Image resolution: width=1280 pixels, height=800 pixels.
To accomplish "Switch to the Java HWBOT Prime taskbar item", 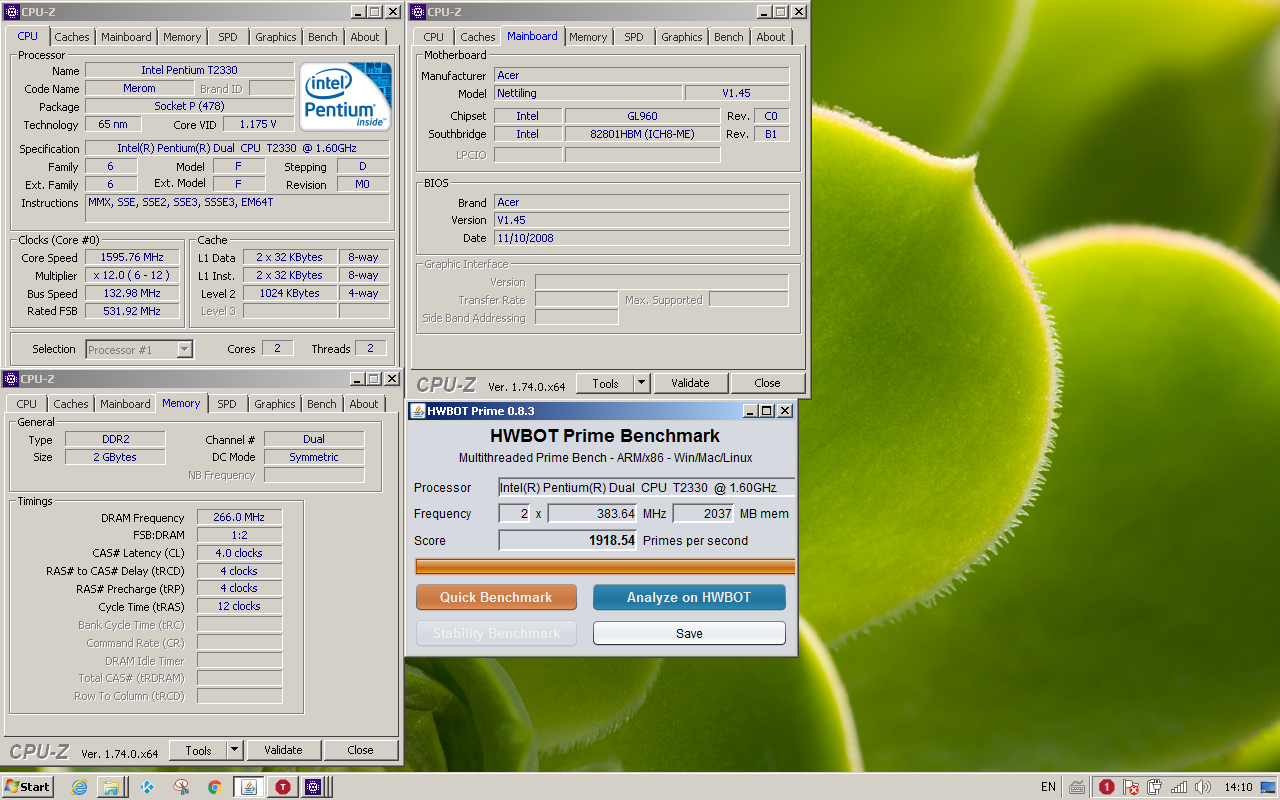I will (x=248, y=787).
